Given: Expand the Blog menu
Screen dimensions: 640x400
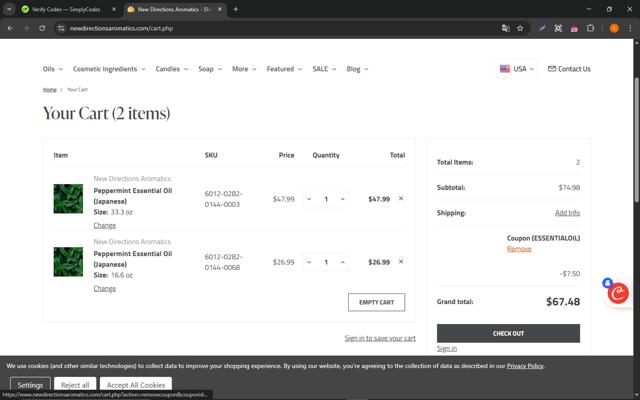Looking at the screenshot, I should [x=357, y=69].
